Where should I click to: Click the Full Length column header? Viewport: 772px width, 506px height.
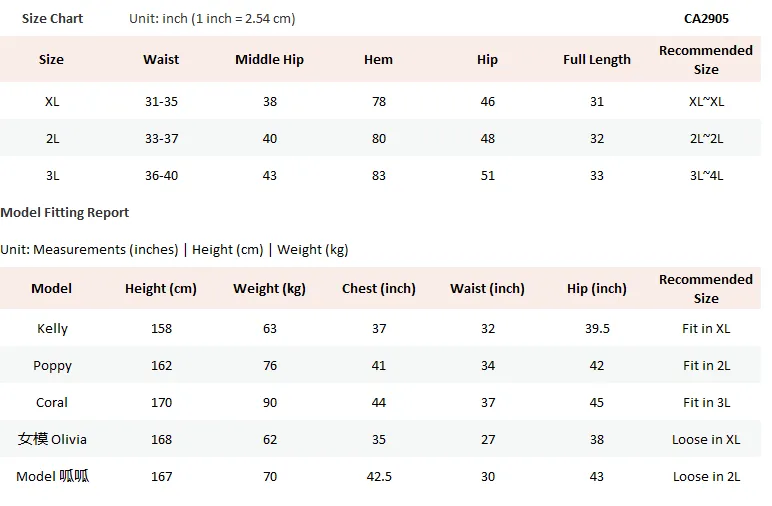(x=597, y=60)
